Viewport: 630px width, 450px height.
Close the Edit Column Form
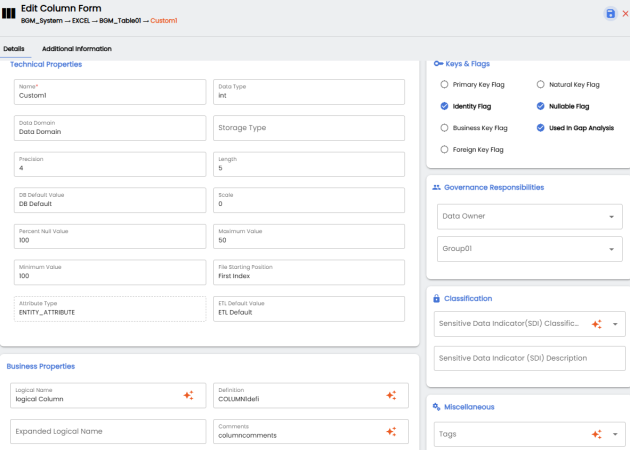click(x=625, y=13)
